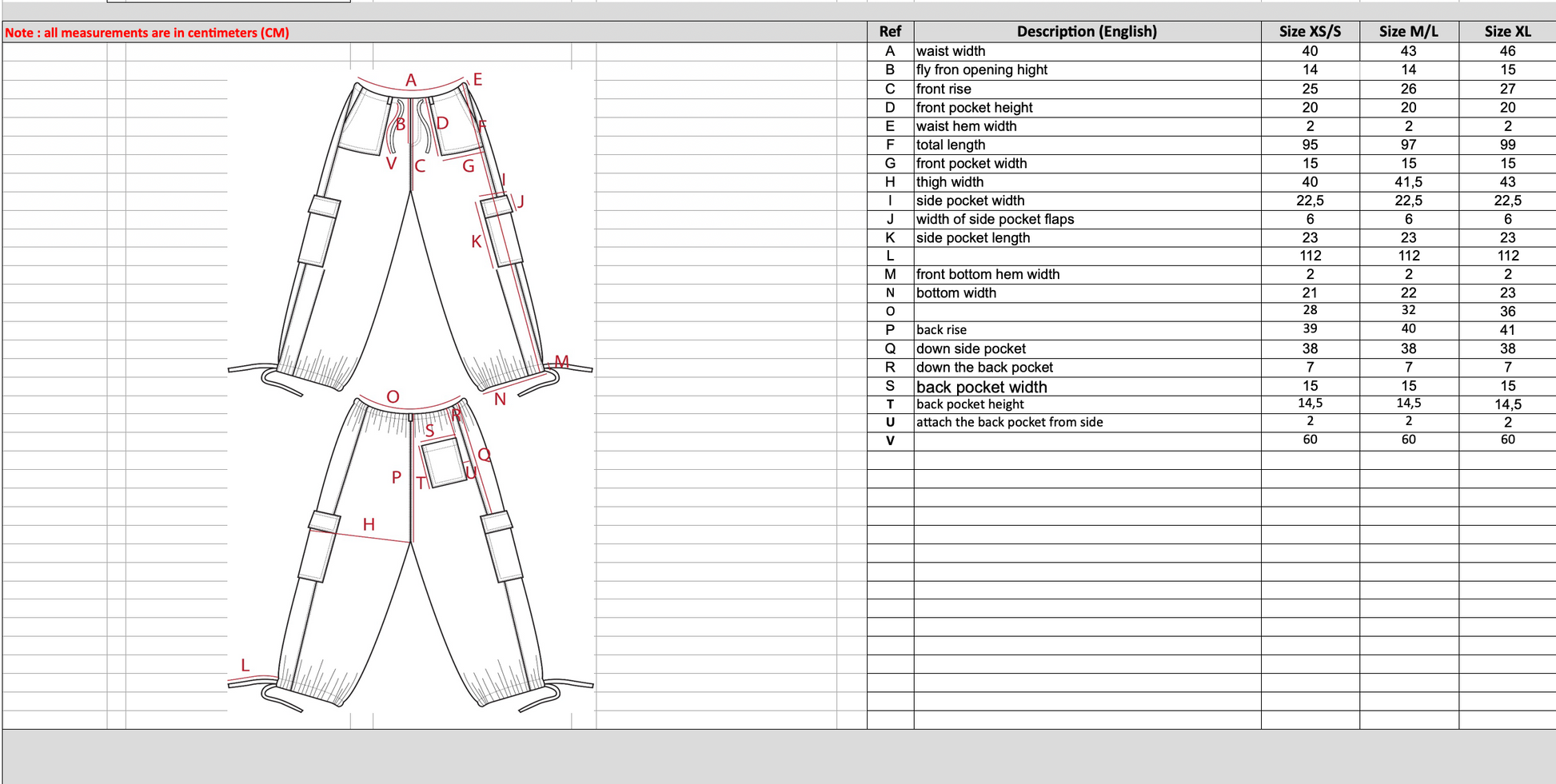This screenshot has height=784, width=1556.
Task: Click 'attach the back pocket from side' cell
Action: [1086, 422]
